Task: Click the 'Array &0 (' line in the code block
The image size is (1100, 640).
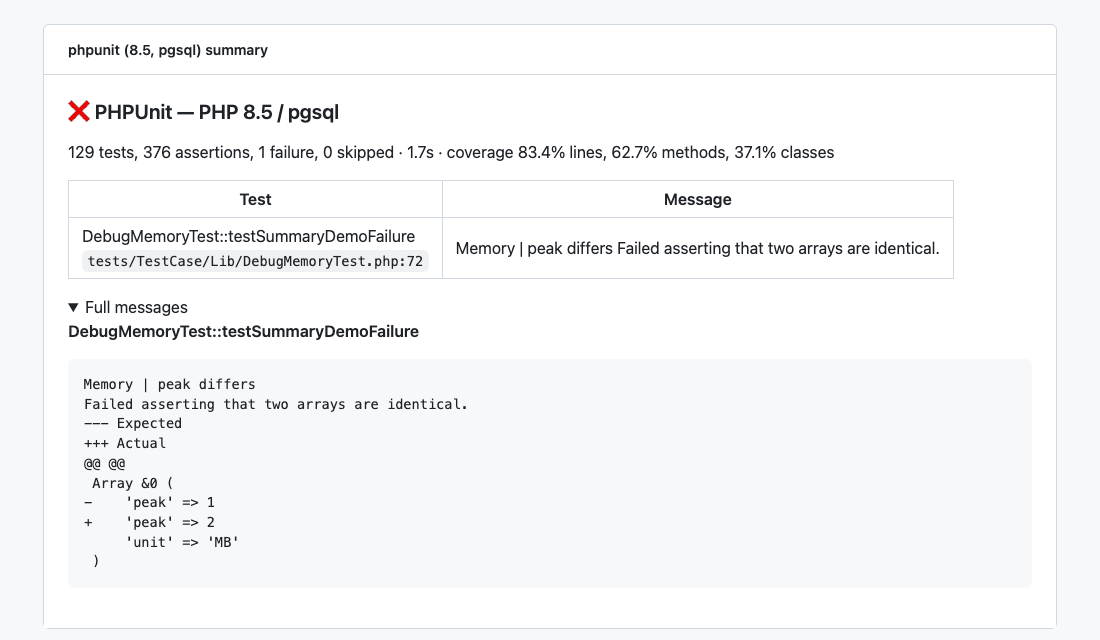Action: [x=133, y=483]
